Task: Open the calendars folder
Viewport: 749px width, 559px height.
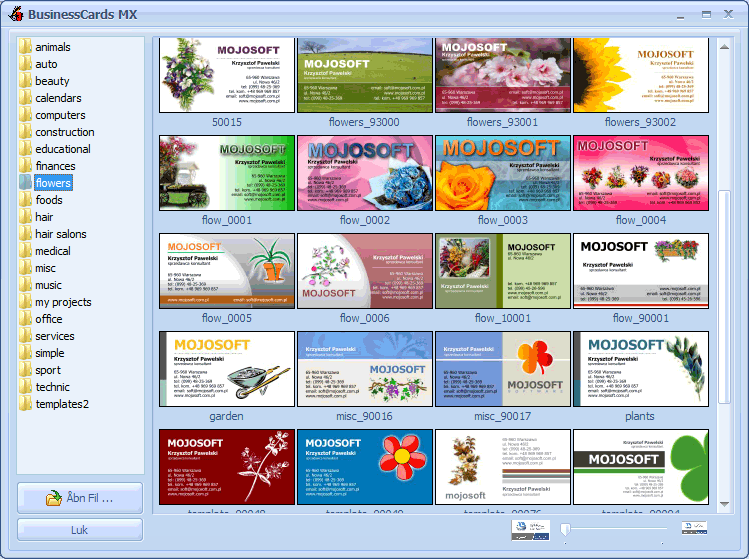Action: tap(58, 98)
